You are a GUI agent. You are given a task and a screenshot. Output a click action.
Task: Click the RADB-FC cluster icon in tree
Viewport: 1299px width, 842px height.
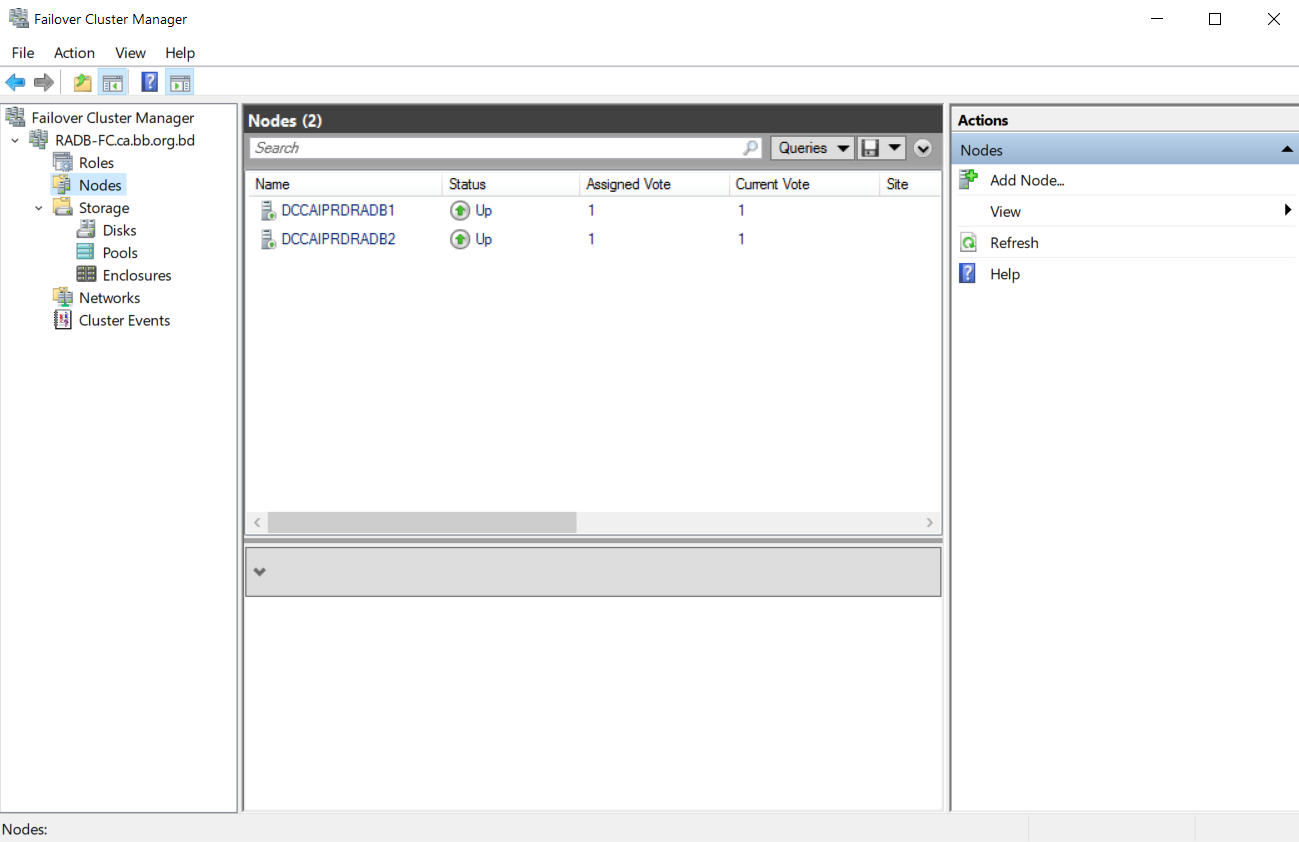pyautogui.click(x=39, y=140)
